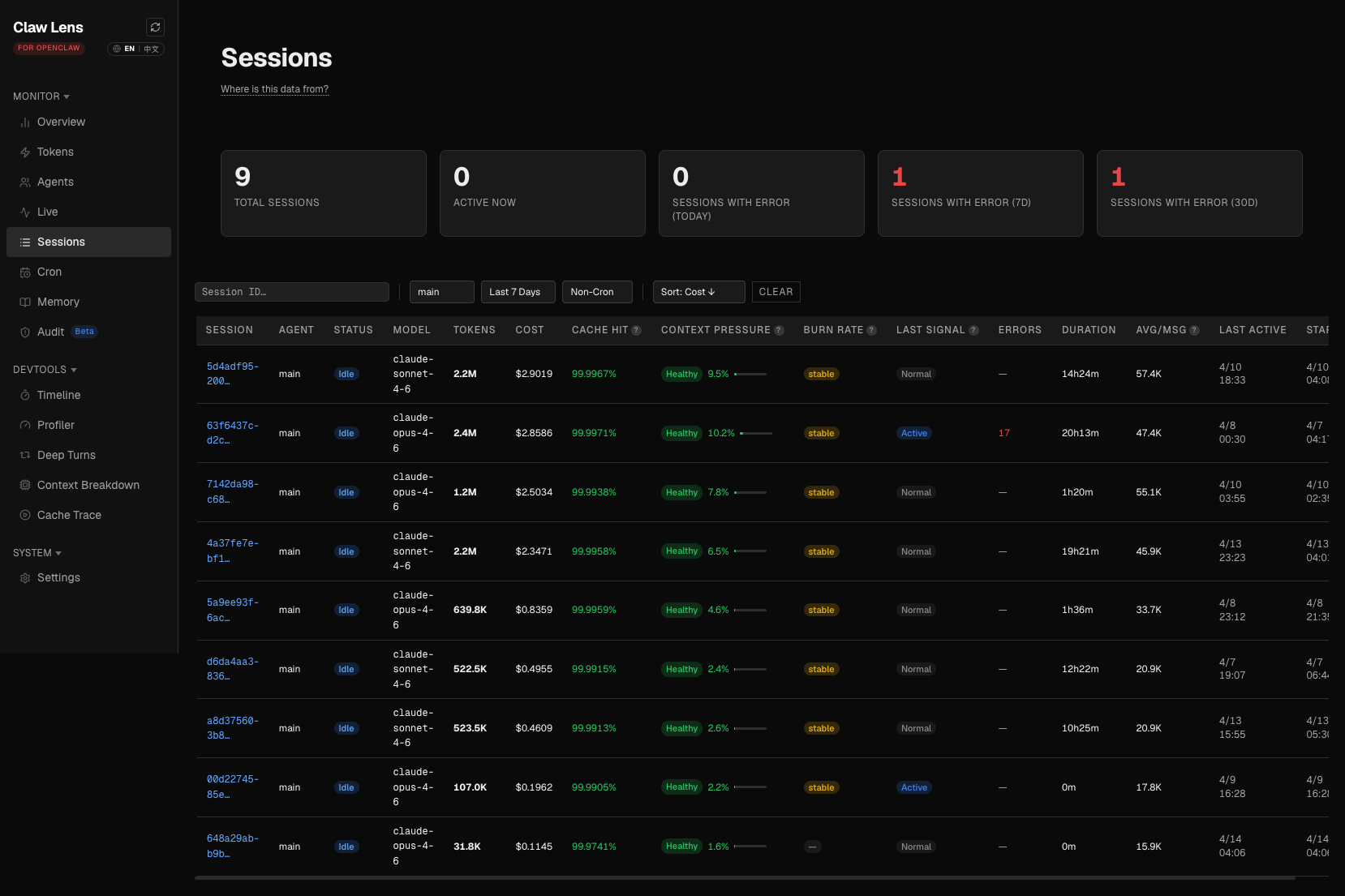
Task: Click help icon next to Burn Rate header
Action: [x=872, y=331]
